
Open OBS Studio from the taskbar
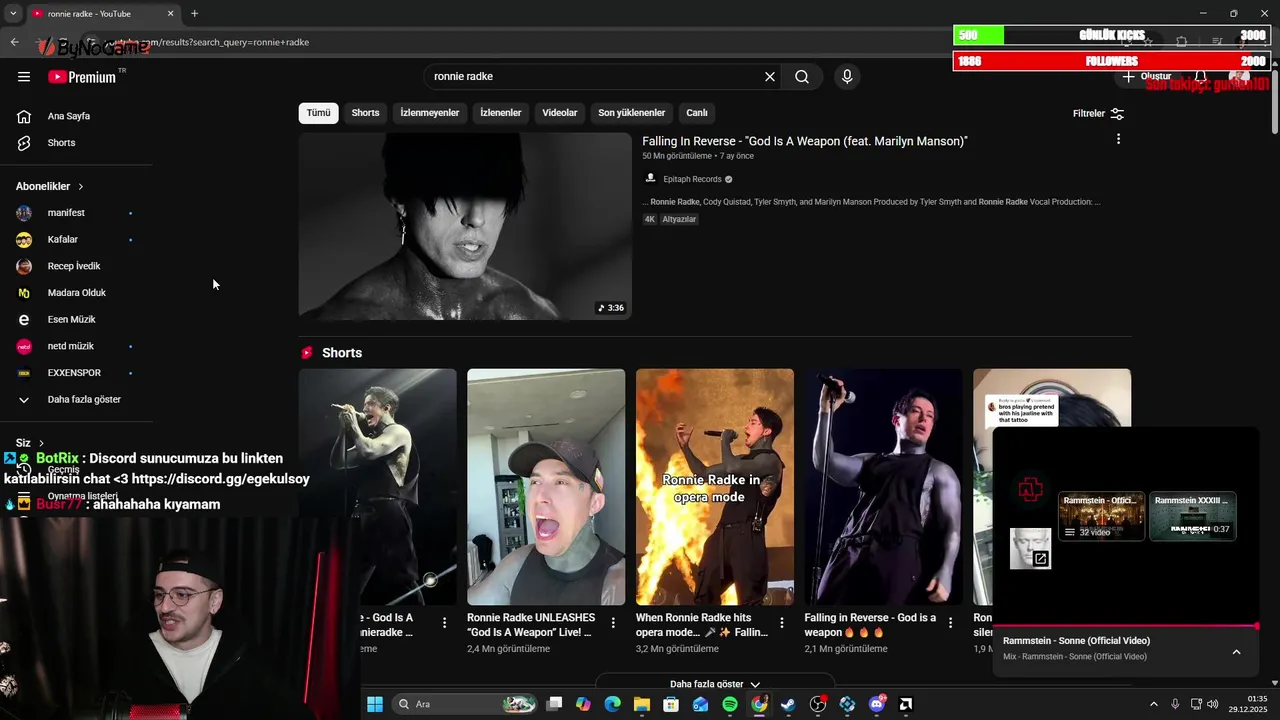[818, 704]
